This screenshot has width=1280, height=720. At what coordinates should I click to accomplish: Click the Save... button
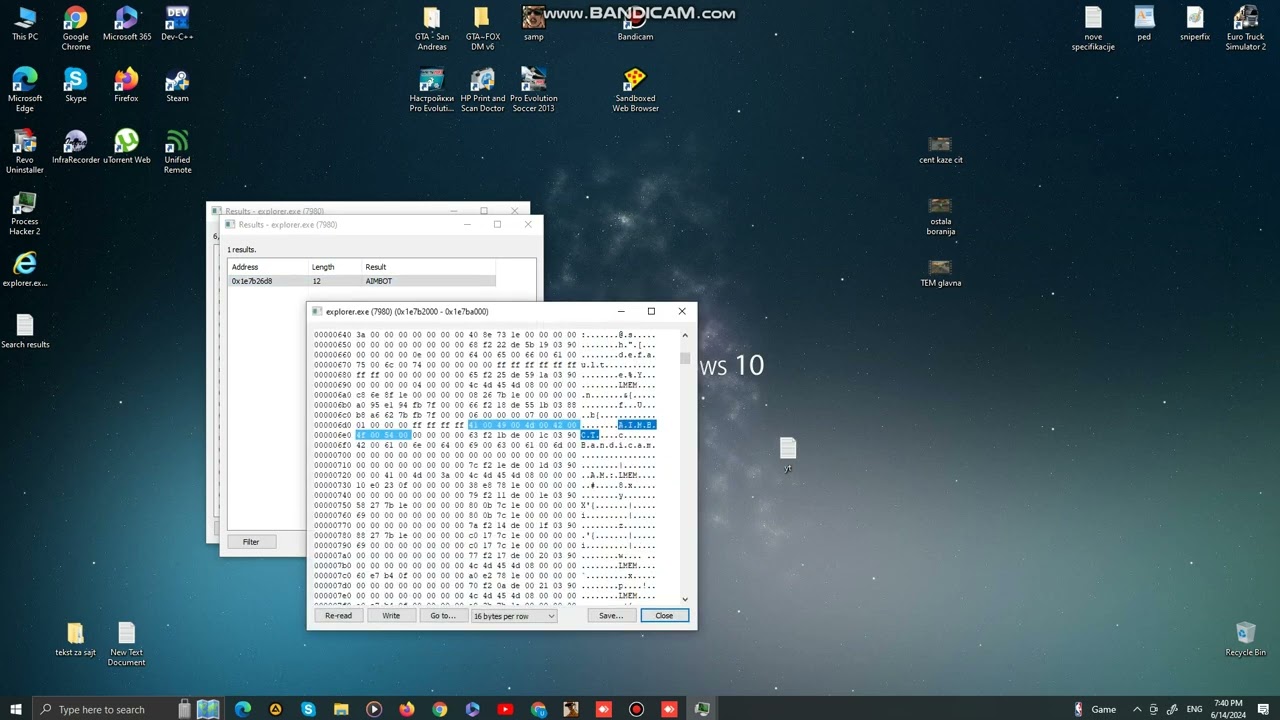[x=611, y=616]
